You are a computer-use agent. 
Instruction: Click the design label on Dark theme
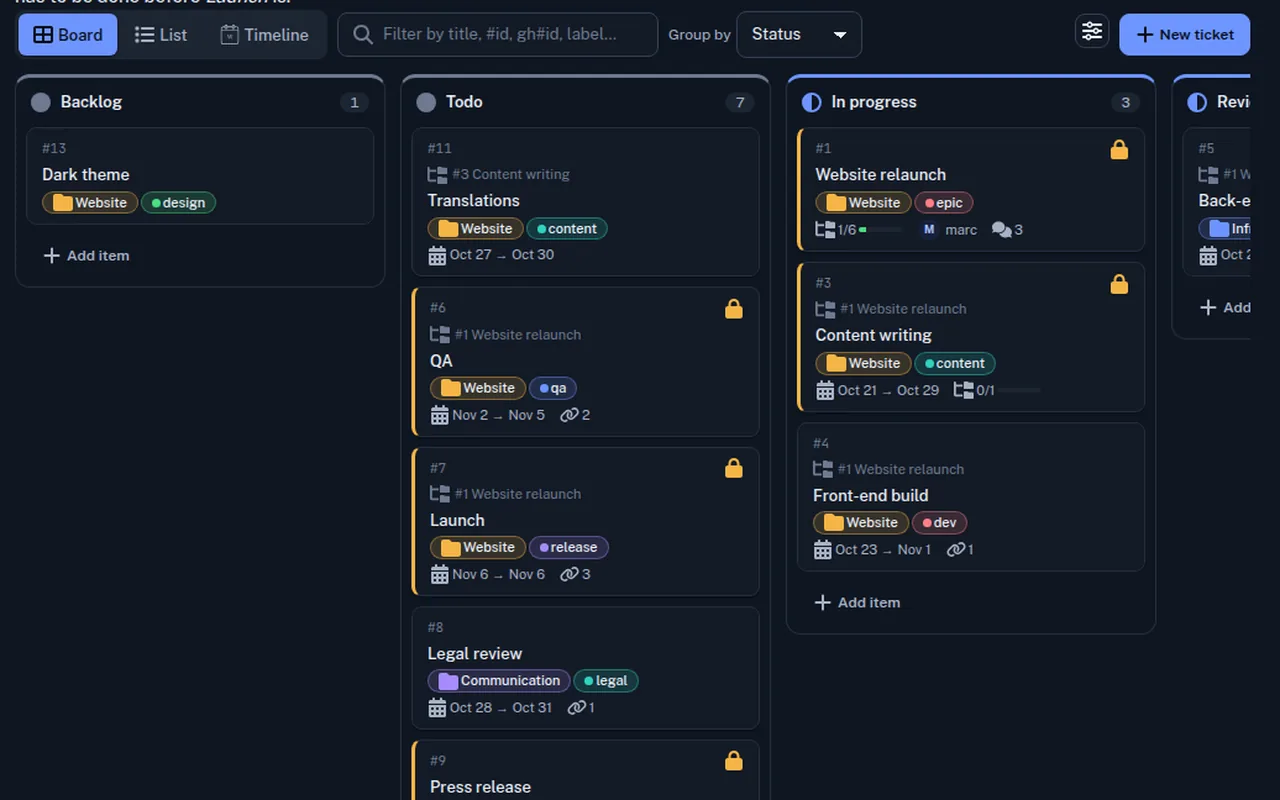coord(178,203)
